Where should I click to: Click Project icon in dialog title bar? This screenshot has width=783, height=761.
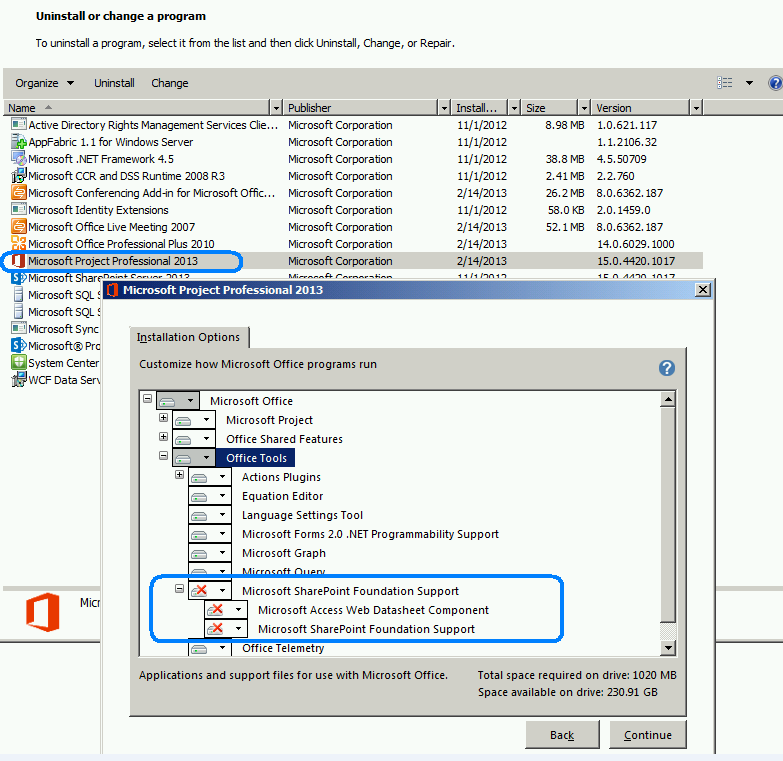112,290
